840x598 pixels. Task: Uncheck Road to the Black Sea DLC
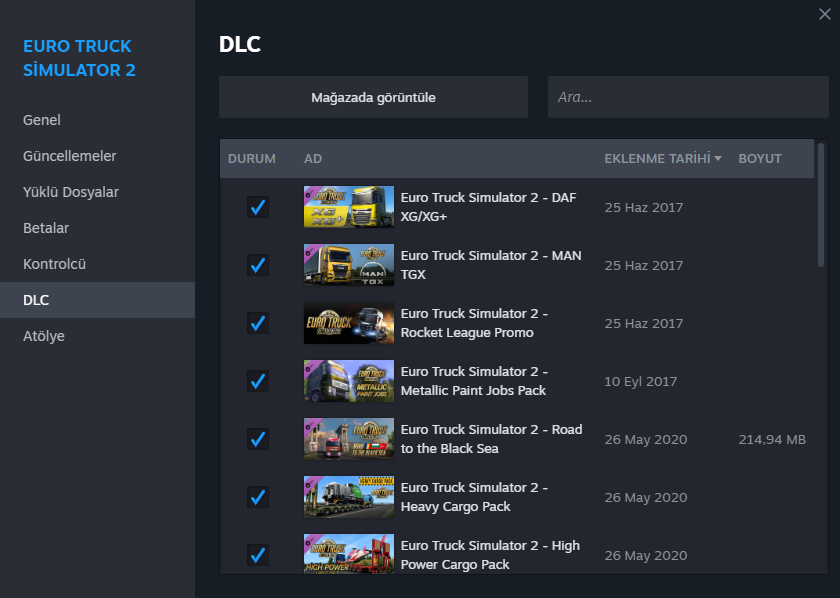pos(258,439)
